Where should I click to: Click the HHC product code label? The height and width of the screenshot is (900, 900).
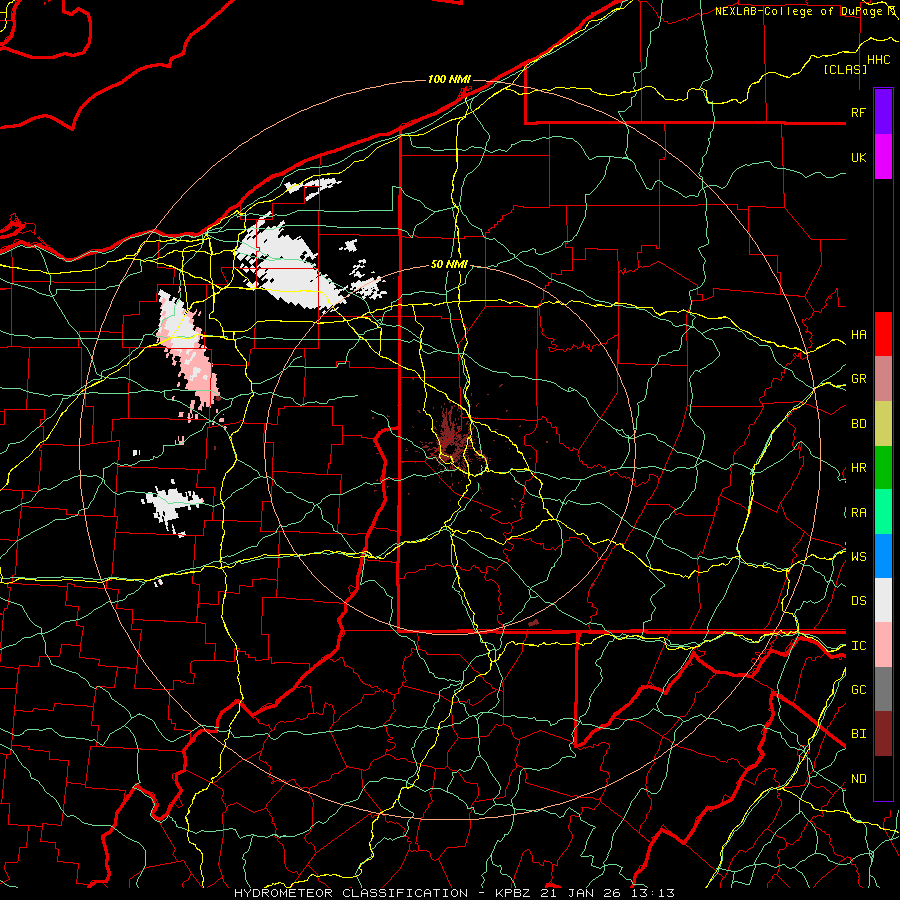click(879, 60)
